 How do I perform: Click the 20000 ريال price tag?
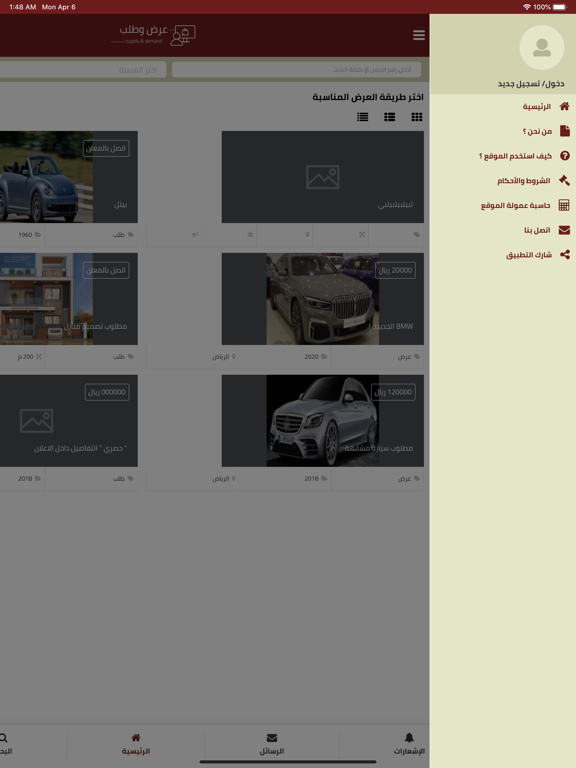coord(395,270)
